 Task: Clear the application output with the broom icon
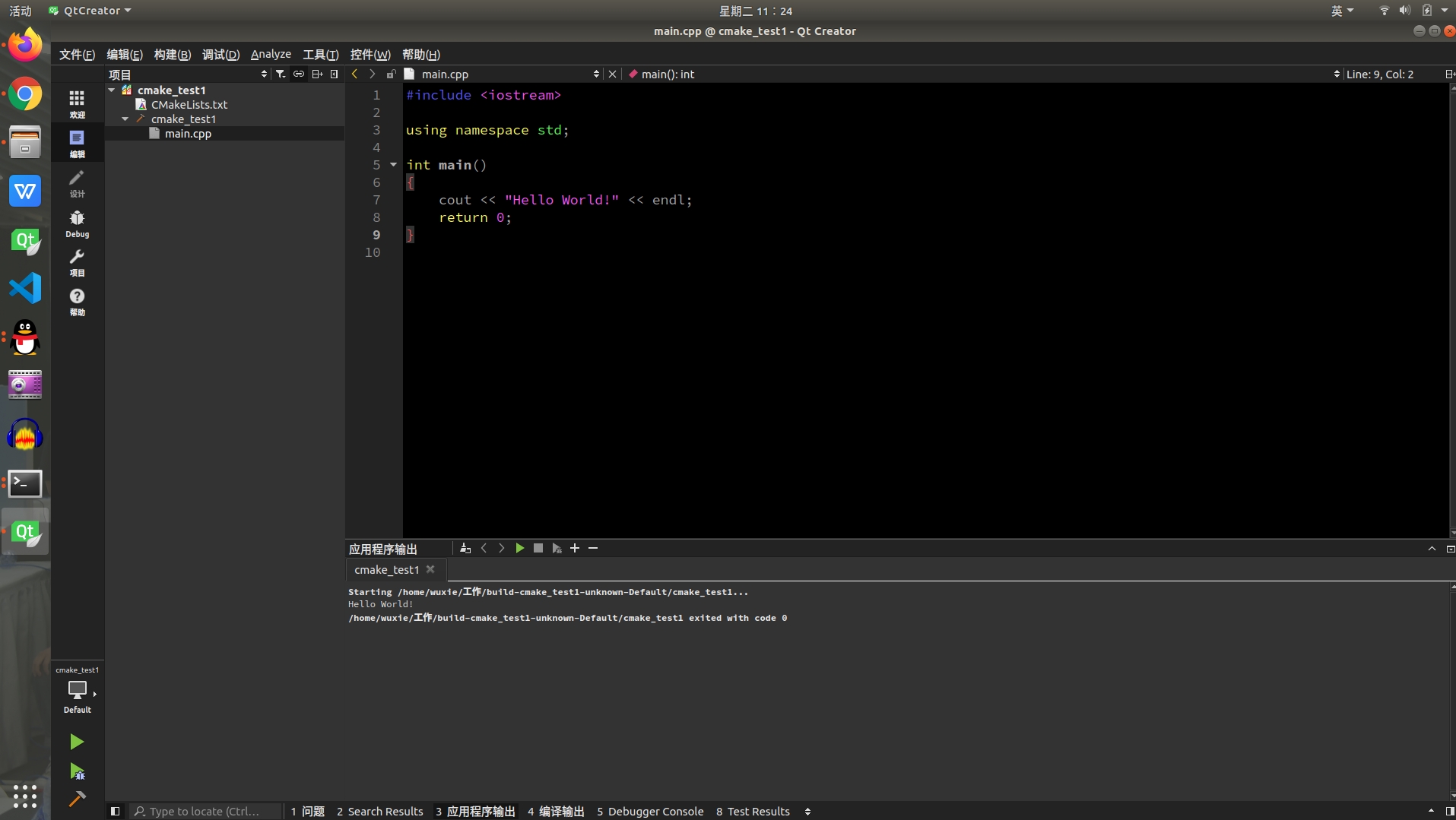[x=465, y=547]
